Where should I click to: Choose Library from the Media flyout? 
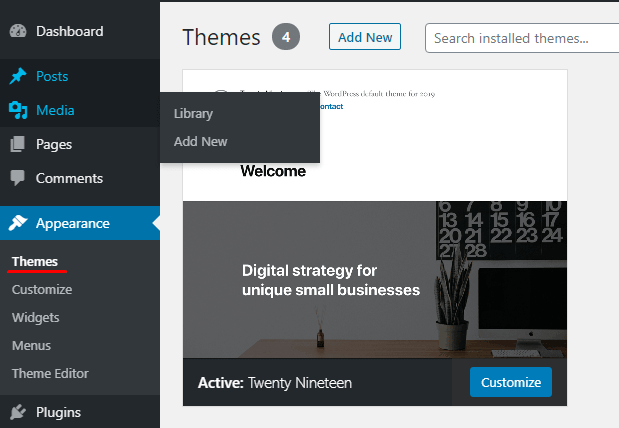point(193,114)
